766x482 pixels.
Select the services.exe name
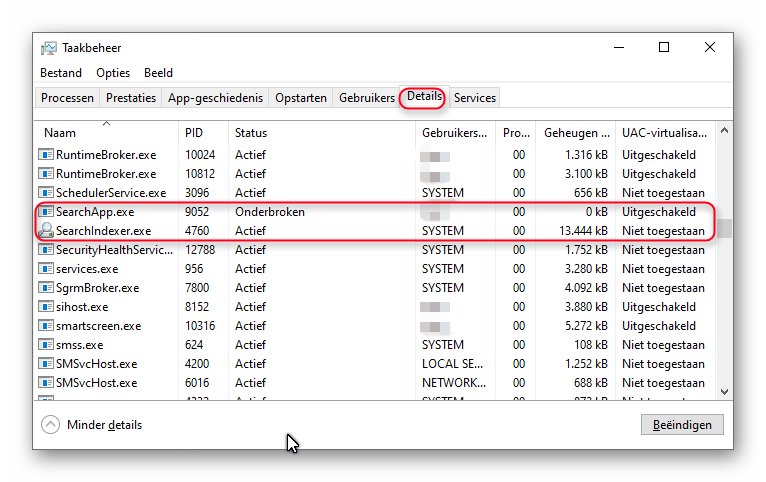pyautogui.click(x=87, y=269)
